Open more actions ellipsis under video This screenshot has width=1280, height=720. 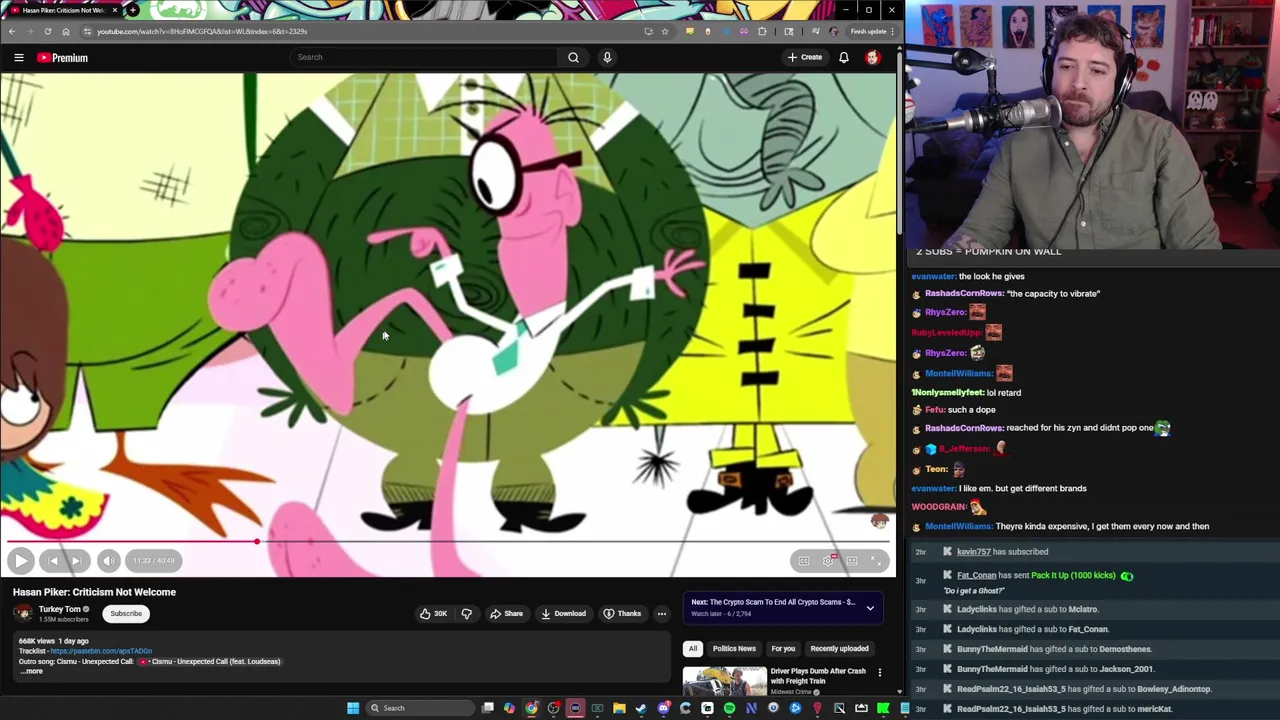click(x=661, y=614)
